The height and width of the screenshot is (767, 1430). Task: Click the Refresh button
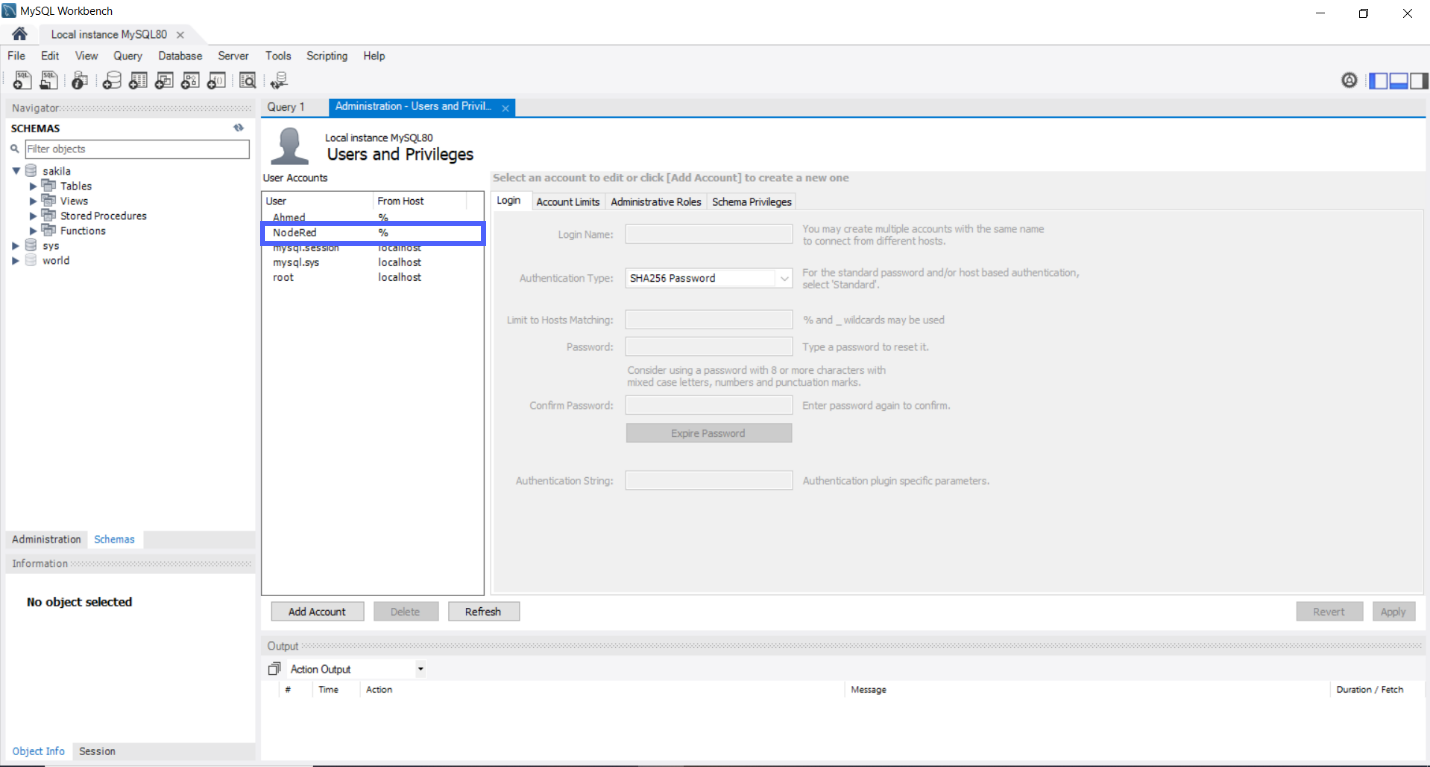[x=483, y=611]
